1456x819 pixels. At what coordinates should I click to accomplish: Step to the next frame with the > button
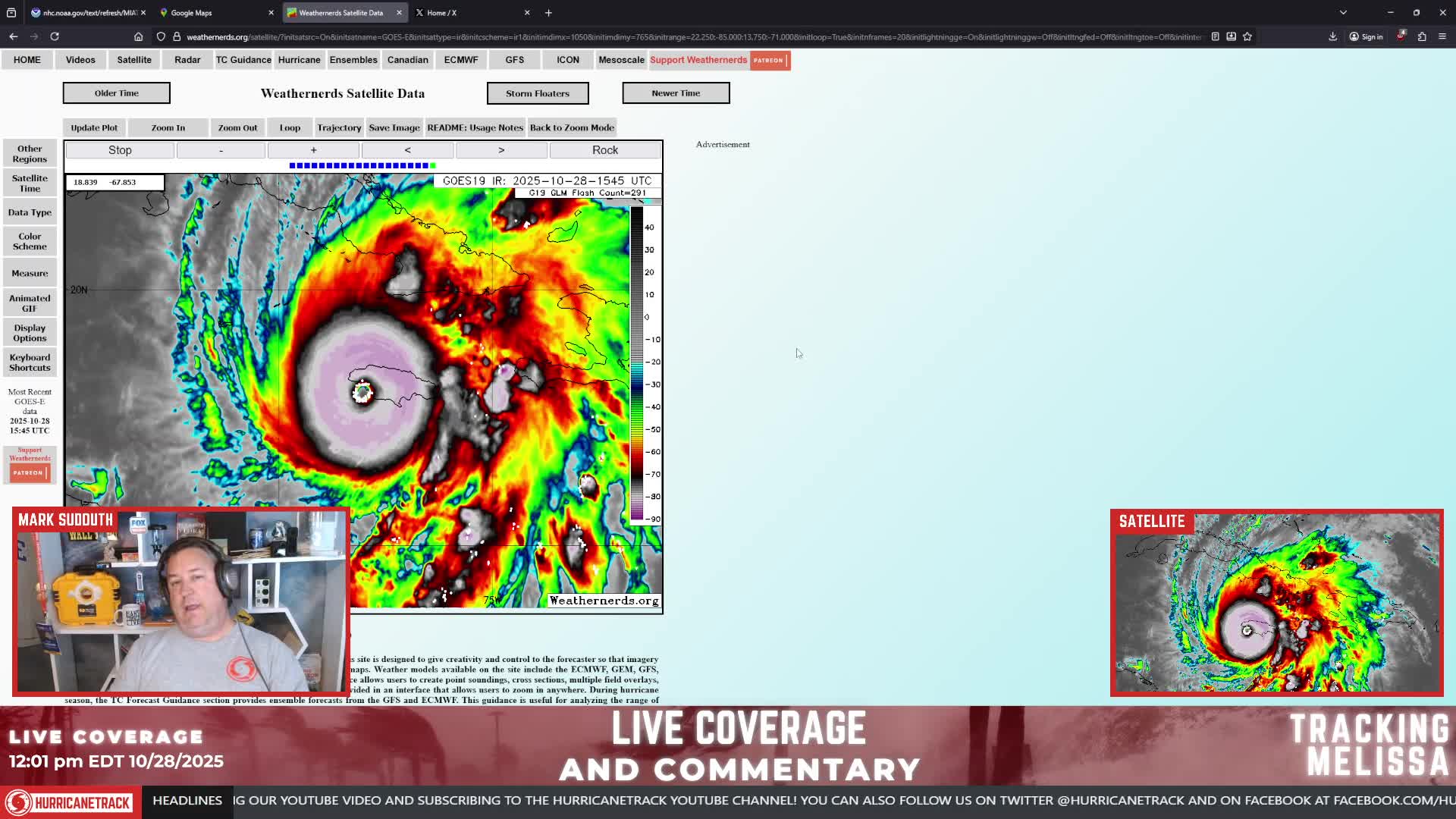pyautogui.click(x=501, y=150)
